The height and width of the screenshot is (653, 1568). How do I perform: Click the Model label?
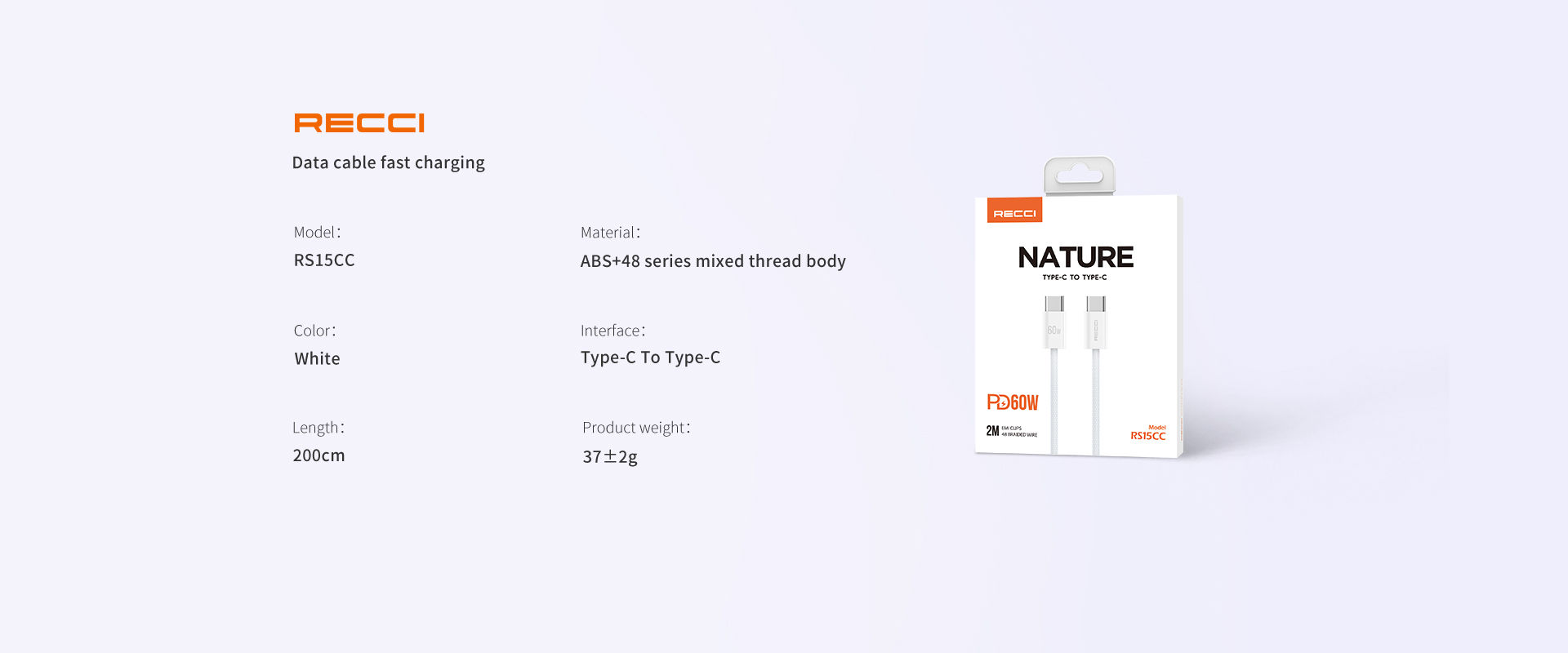coord(317,233)
